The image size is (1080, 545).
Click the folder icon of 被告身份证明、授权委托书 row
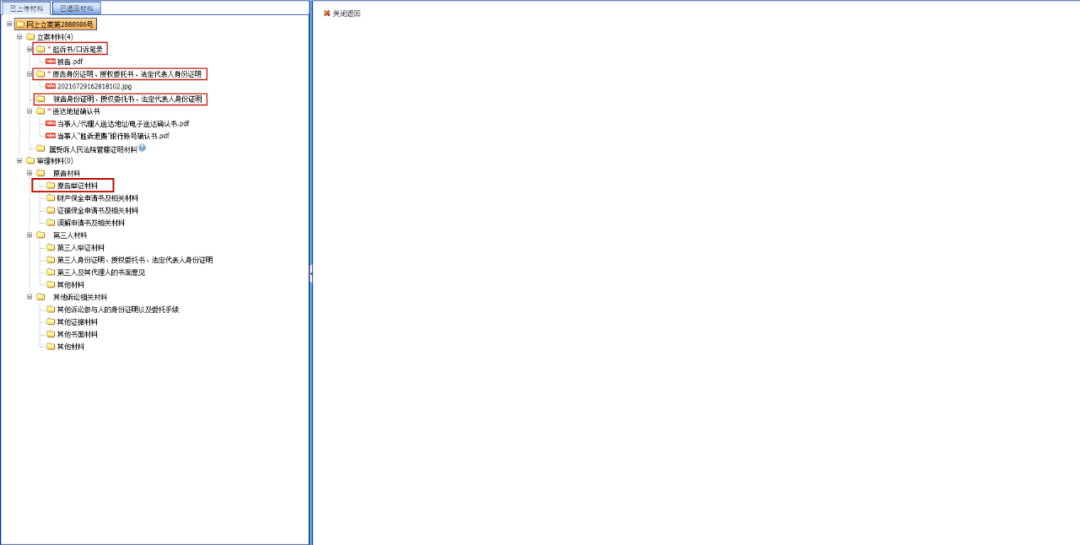41,99
